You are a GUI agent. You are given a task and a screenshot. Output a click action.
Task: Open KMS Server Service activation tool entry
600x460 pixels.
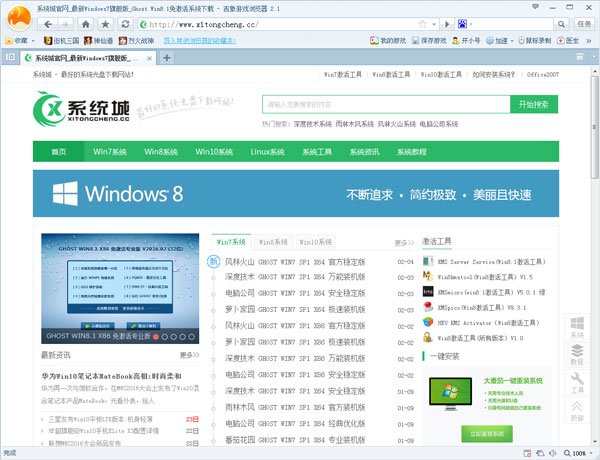(491, 262)
